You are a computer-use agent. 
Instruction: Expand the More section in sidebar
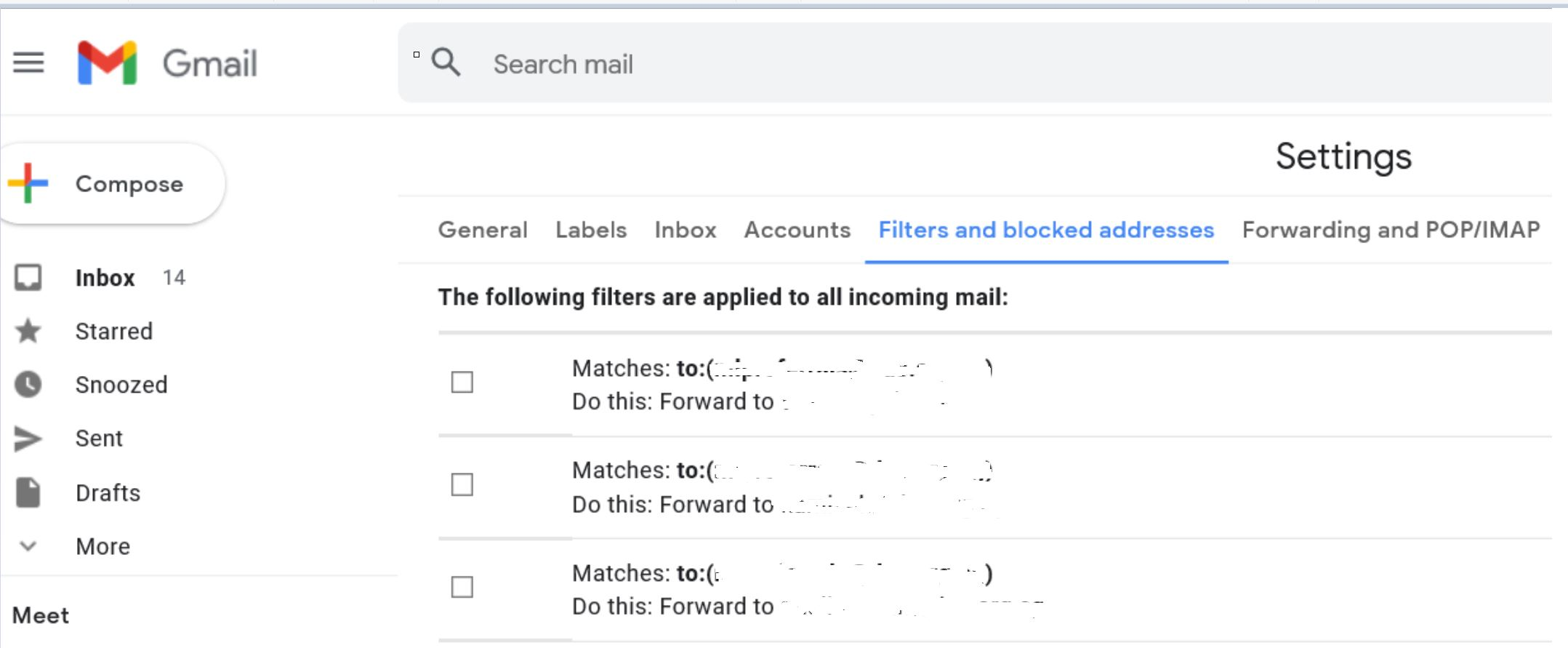27,545
